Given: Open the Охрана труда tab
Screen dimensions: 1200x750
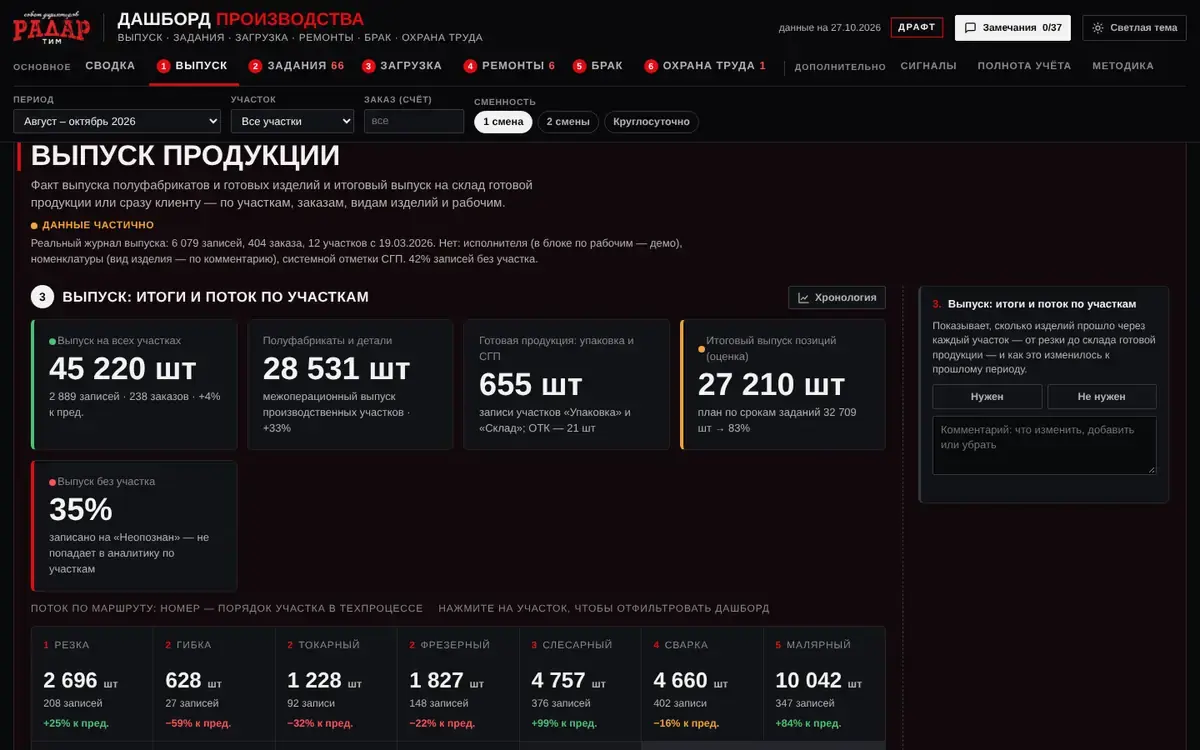Looking at the screenshot, I should click(x=706, y=66).
